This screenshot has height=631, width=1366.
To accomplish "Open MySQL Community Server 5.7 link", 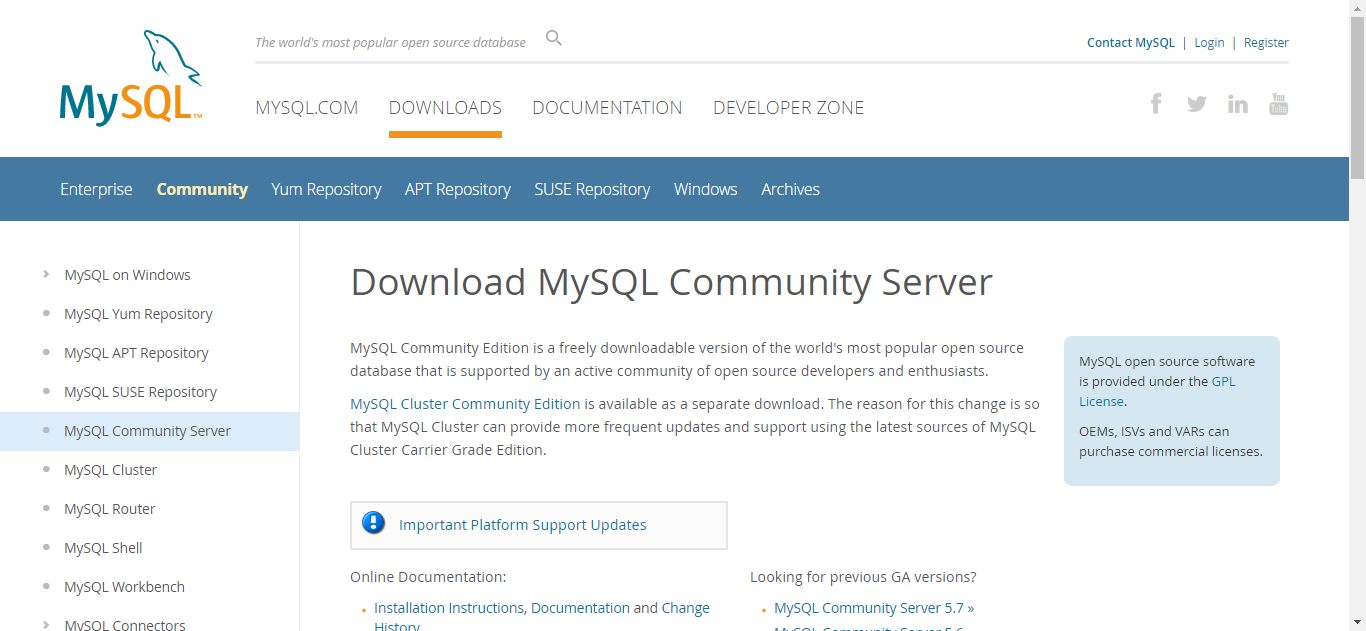I will click(874, 608).
